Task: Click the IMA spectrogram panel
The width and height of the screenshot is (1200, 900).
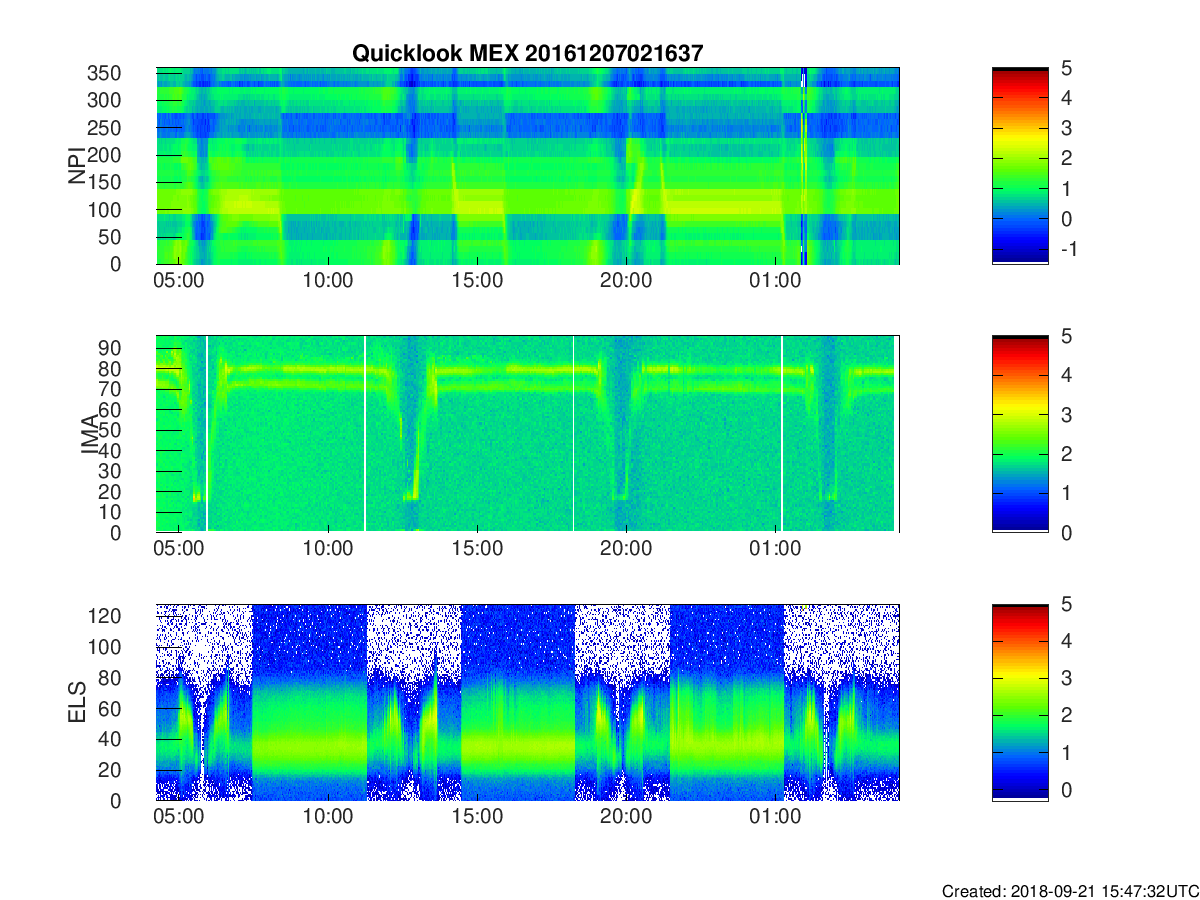Action: 528,434
